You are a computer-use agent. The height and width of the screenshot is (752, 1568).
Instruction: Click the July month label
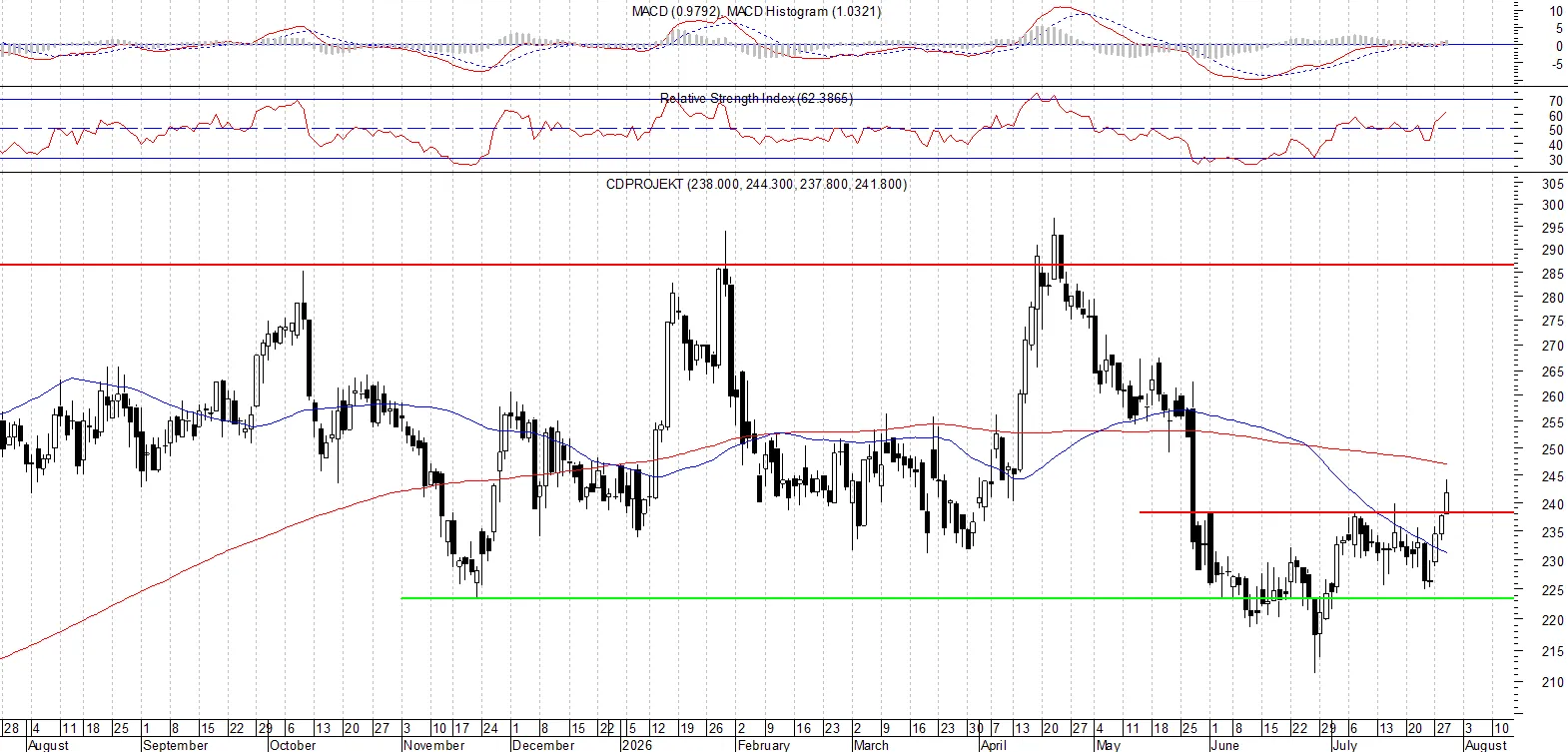pos(1343,745)
